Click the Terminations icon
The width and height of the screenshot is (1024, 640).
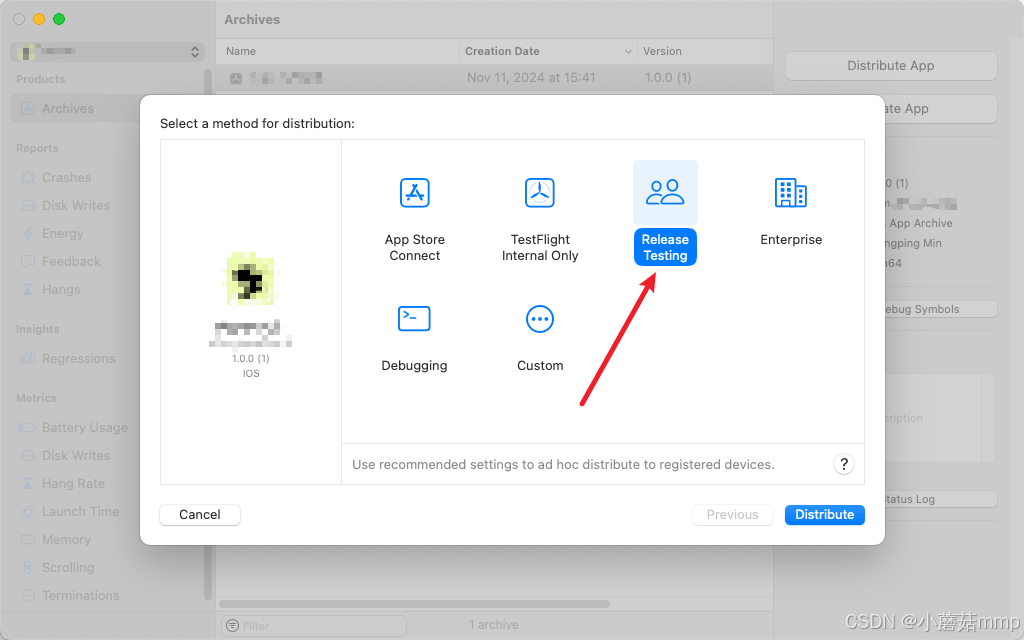click(28, 596)
